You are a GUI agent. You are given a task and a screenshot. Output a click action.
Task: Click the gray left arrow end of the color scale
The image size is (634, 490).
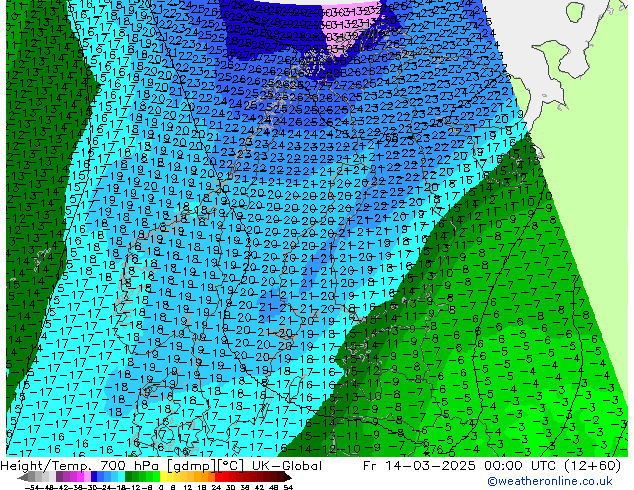click(22, 477)
